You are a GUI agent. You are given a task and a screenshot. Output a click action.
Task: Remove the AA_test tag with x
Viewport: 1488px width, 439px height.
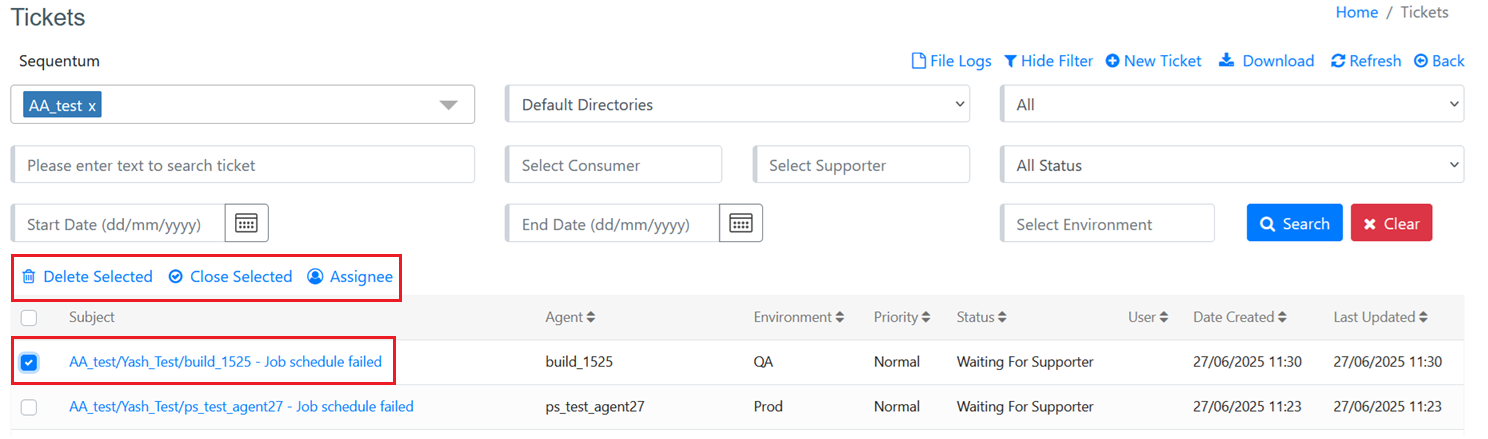click(x=92, y=106)
